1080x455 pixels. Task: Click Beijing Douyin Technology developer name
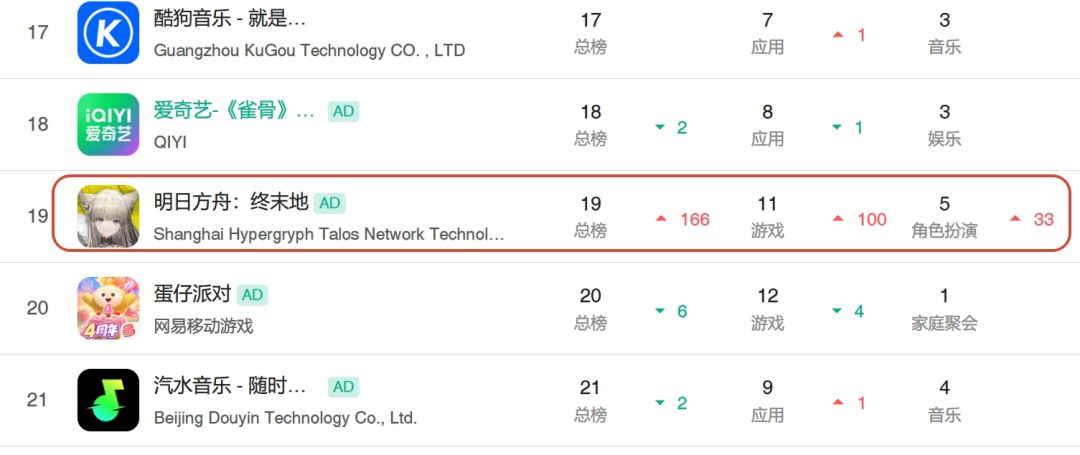click(285, 418)
